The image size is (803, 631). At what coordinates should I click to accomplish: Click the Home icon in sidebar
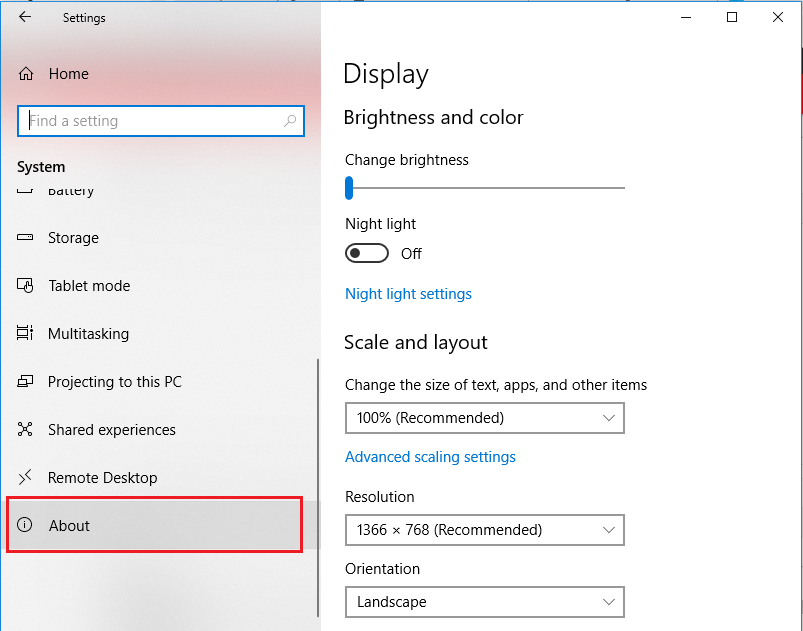[x=26, y=74]
